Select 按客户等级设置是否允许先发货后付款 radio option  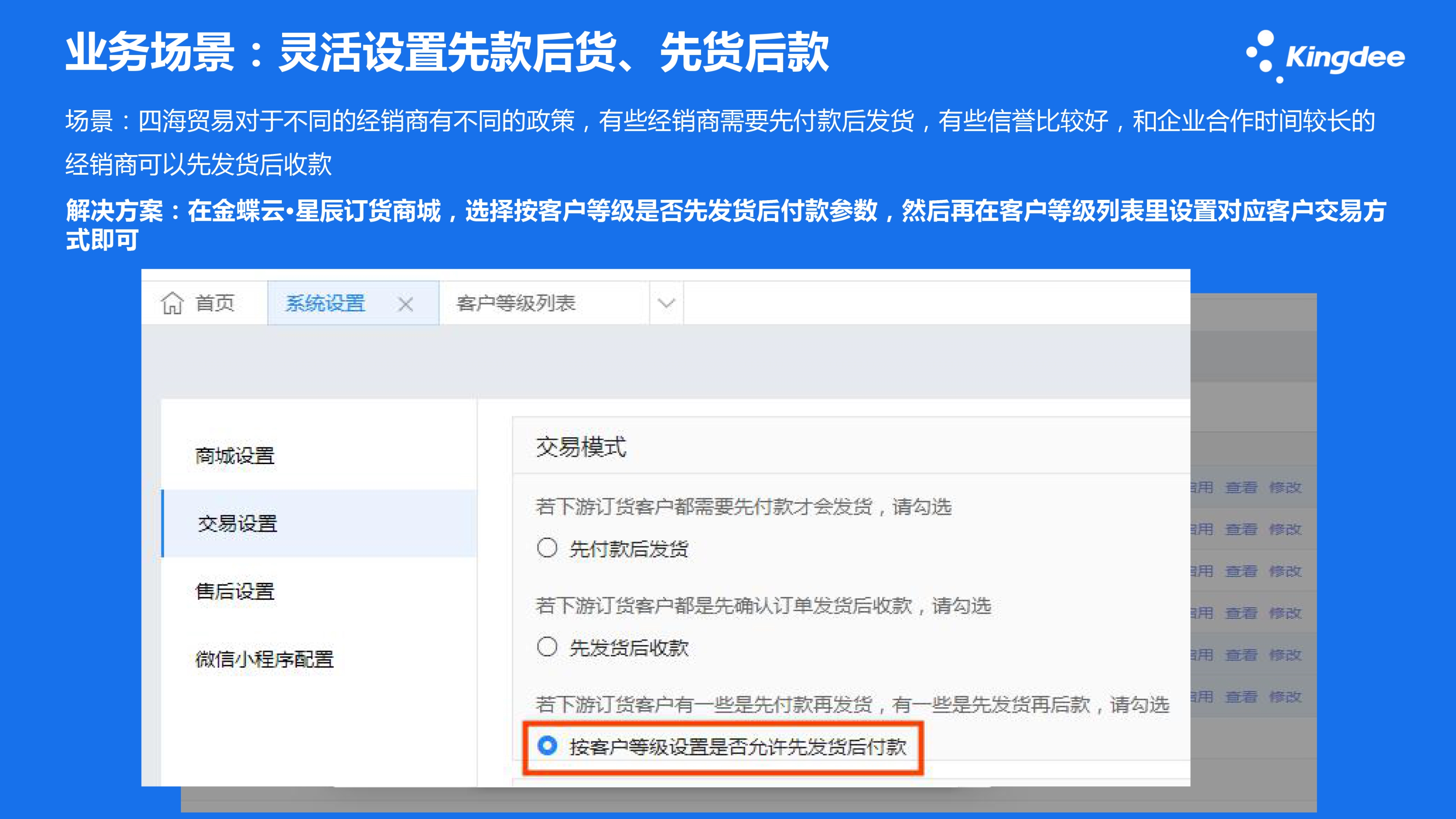click(x=547, y=745)
